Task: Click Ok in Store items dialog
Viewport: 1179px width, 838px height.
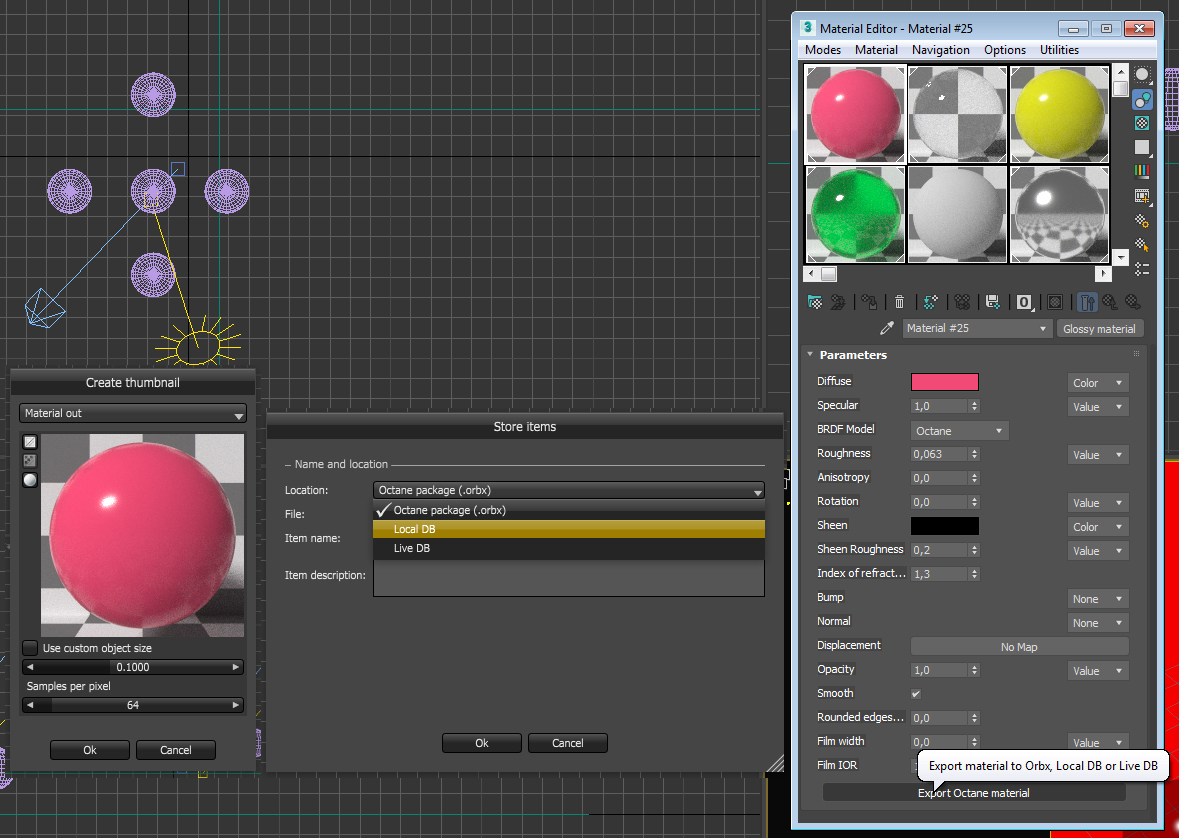Action: click(482, 743)
